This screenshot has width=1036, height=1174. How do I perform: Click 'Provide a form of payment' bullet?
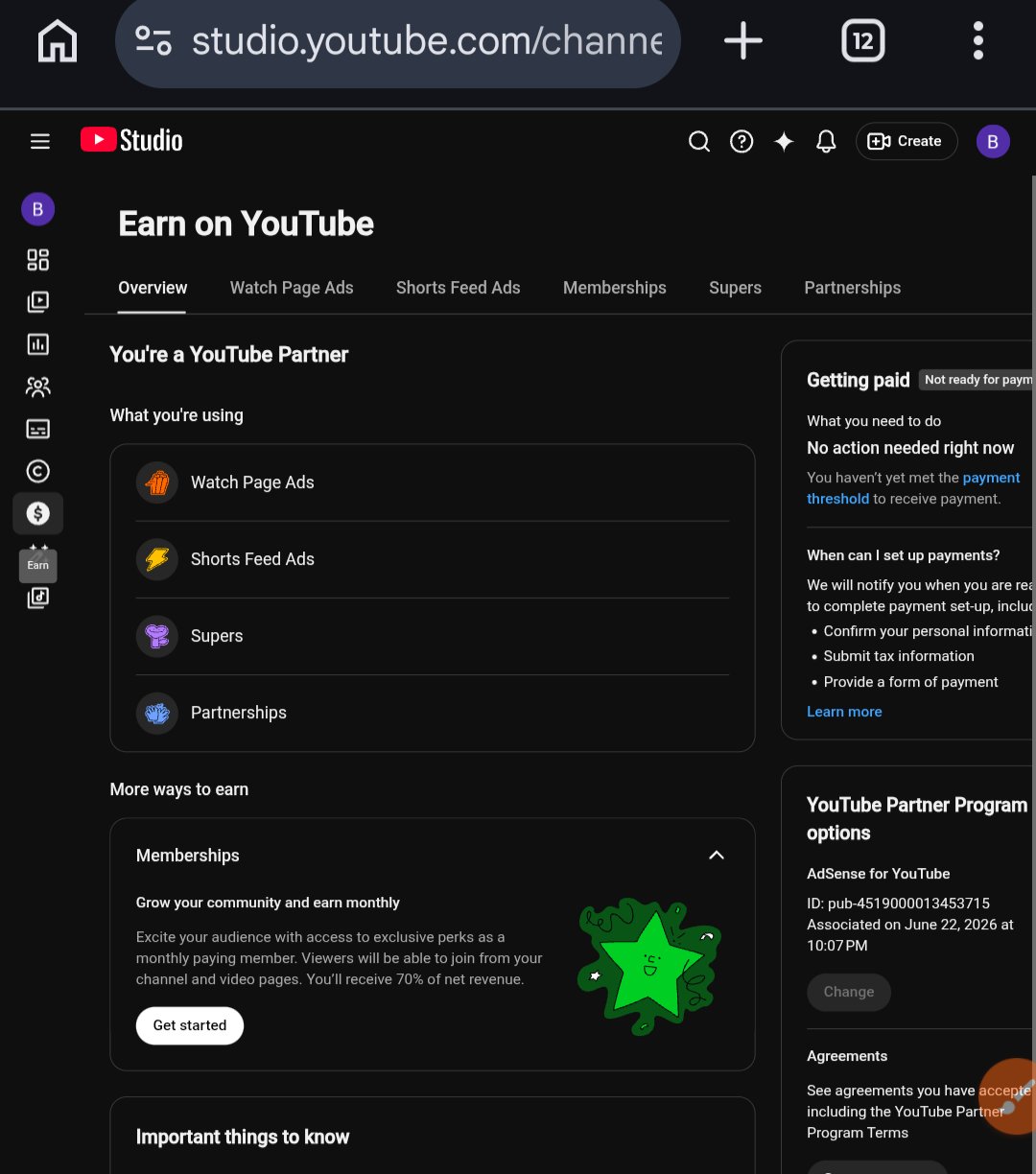point(910,682)
